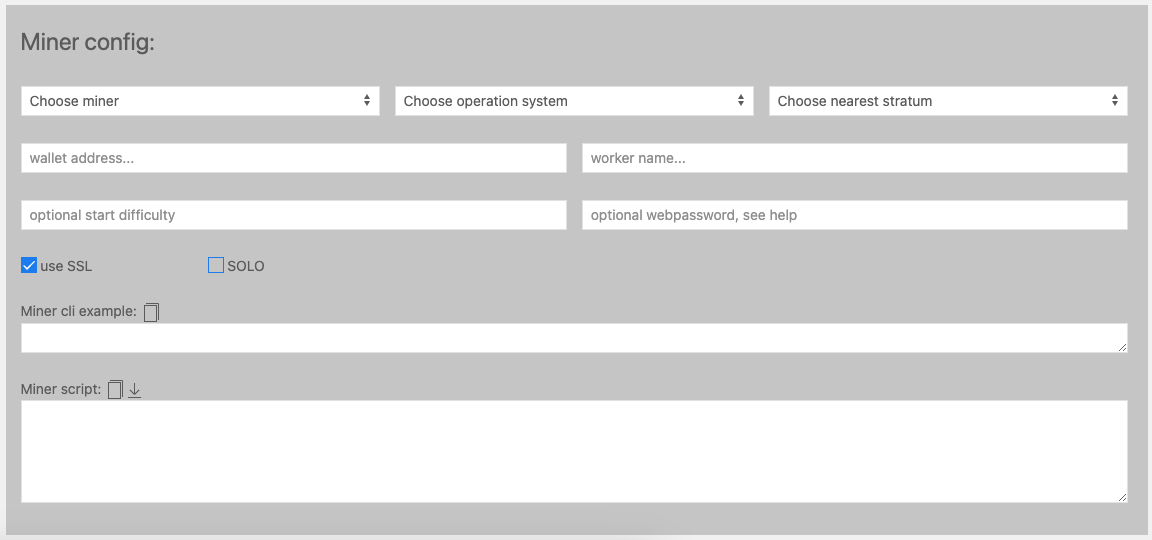This screenshot has height=540, width=1152.
Task: Click the "Miner script:" label text
Action: coord(61,389)
